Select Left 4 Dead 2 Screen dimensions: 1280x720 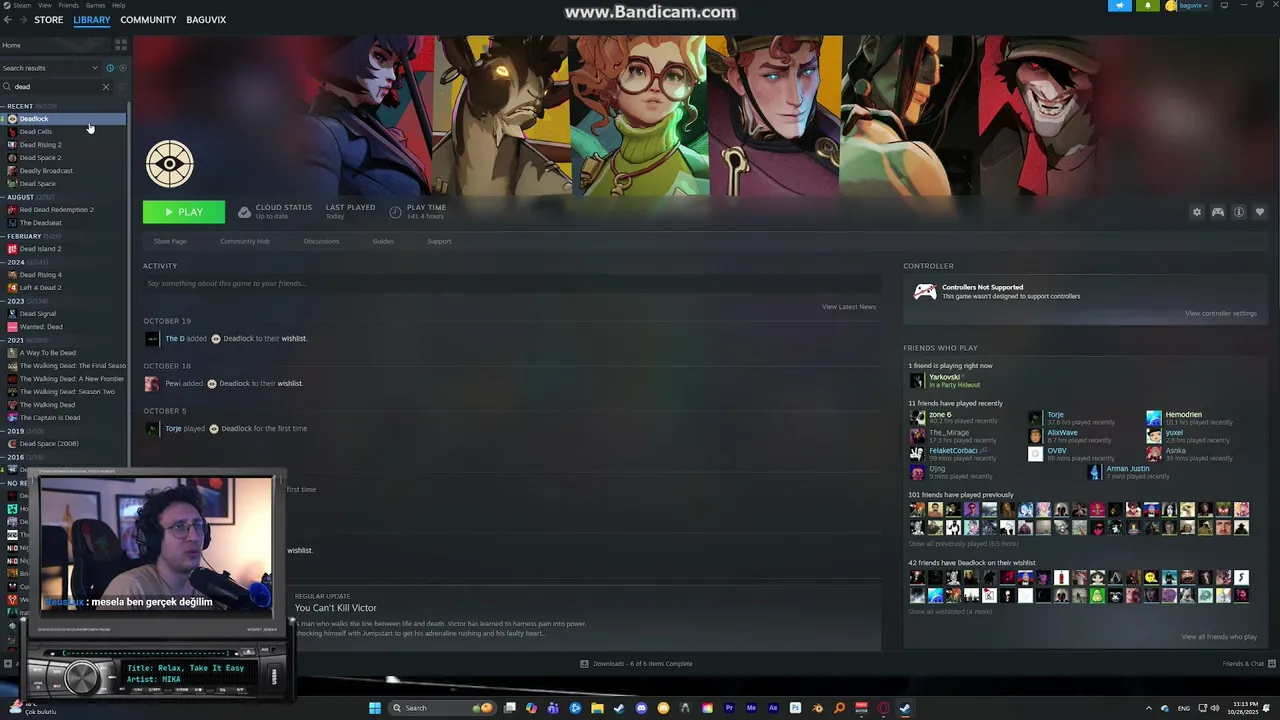40,288
